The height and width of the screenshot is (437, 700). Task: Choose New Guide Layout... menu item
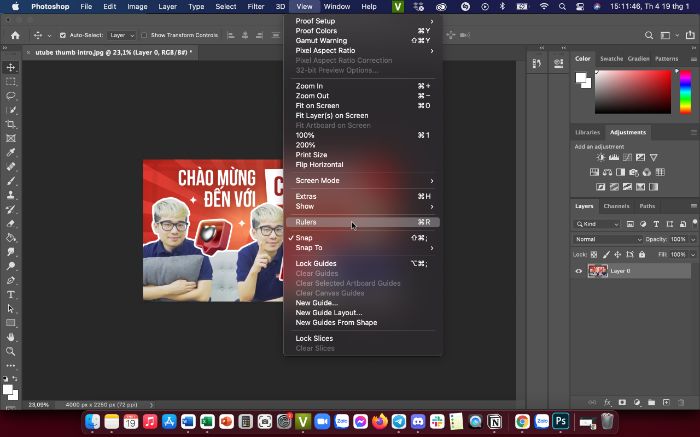pyautogui.click(x=362, y=312)
